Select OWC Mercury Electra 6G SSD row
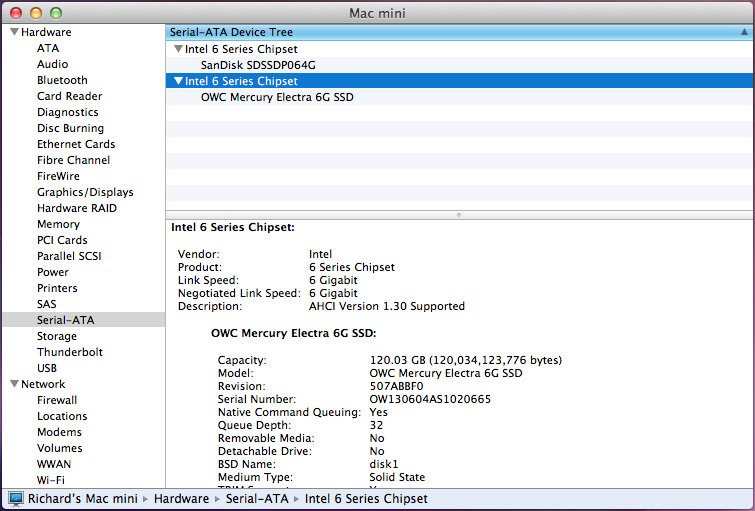The image size is (755, 511). click(460, 97)
